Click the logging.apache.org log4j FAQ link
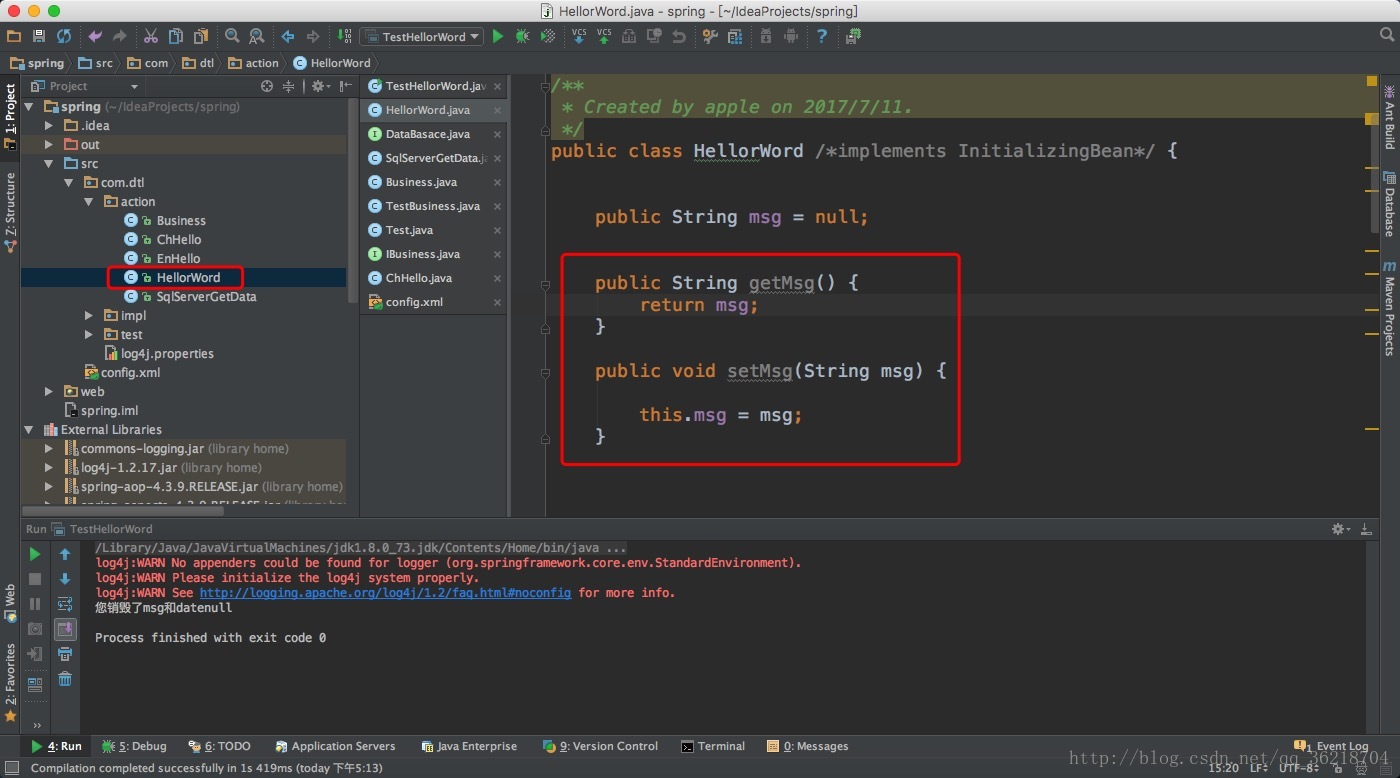 pyautogui.click(x=385, y=593)
